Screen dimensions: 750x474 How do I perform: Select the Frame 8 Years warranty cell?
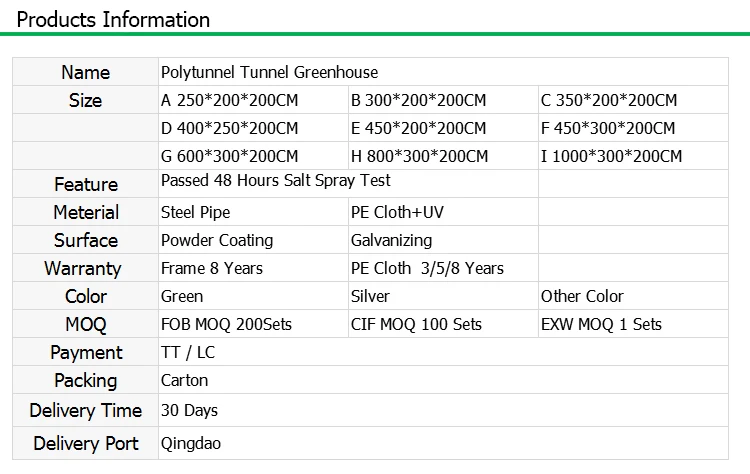(x=212, y=268)
